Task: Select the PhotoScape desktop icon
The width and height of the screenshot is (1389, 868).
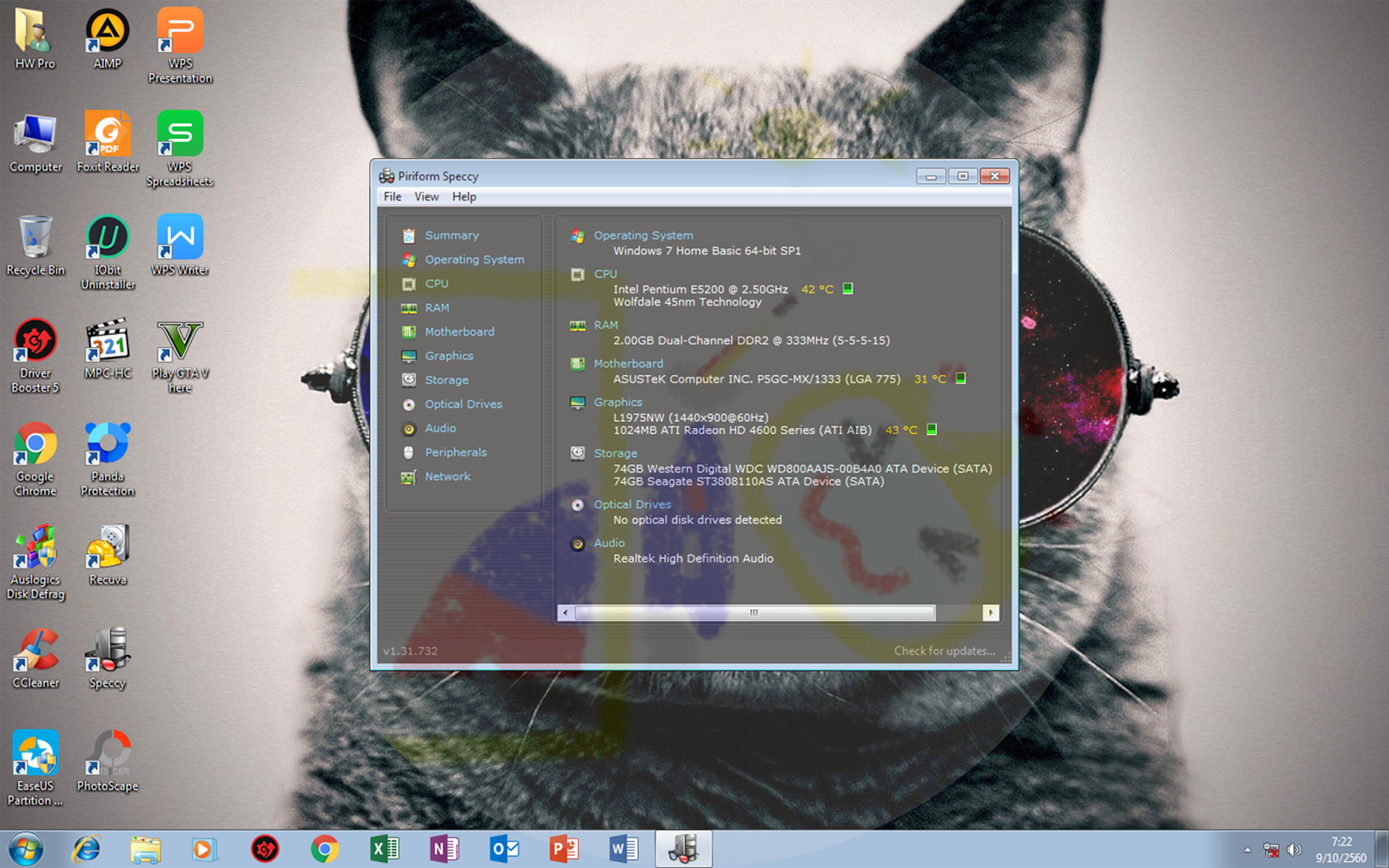Action: pyautogui.click(x=108, y=762)
